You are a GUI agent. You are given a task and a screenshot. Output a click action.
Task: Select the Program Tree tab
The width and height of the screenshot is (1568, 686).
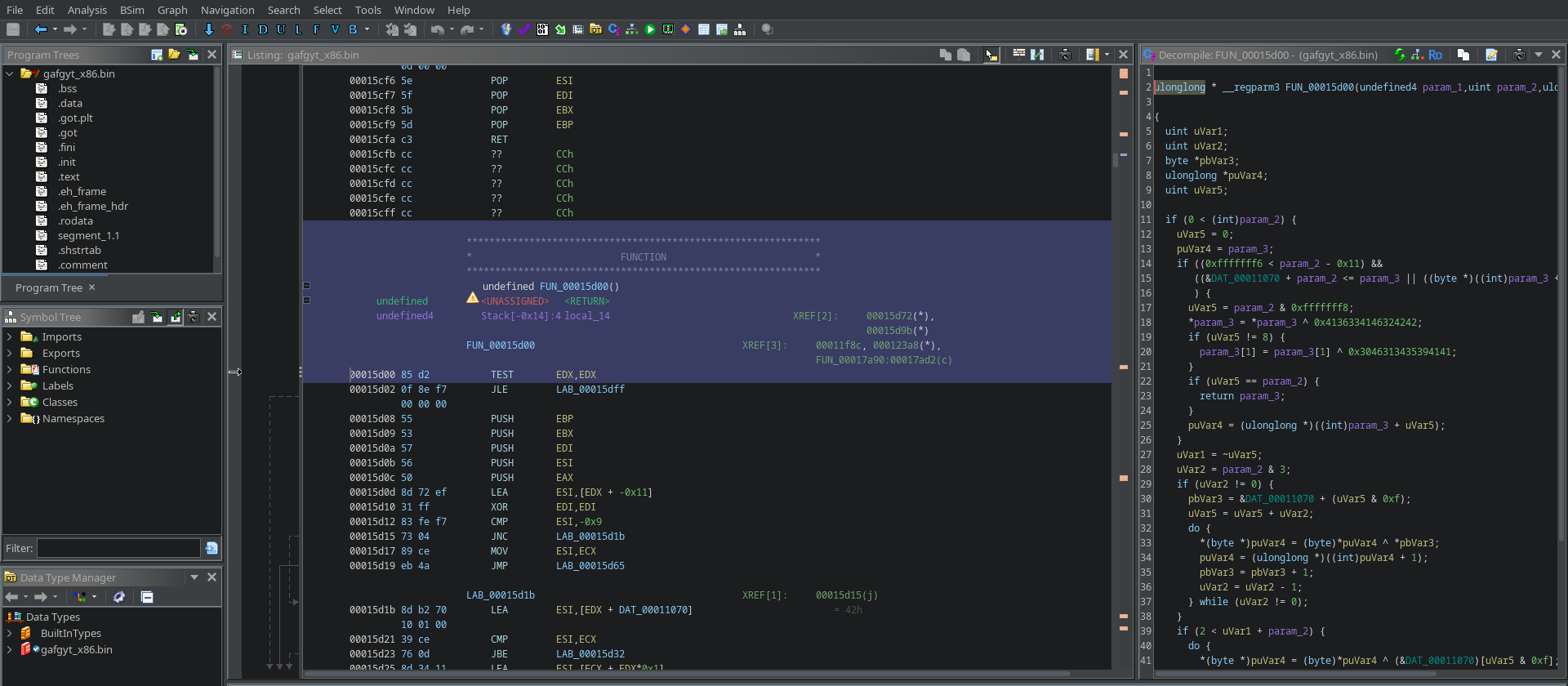click(x=49, y=287)
